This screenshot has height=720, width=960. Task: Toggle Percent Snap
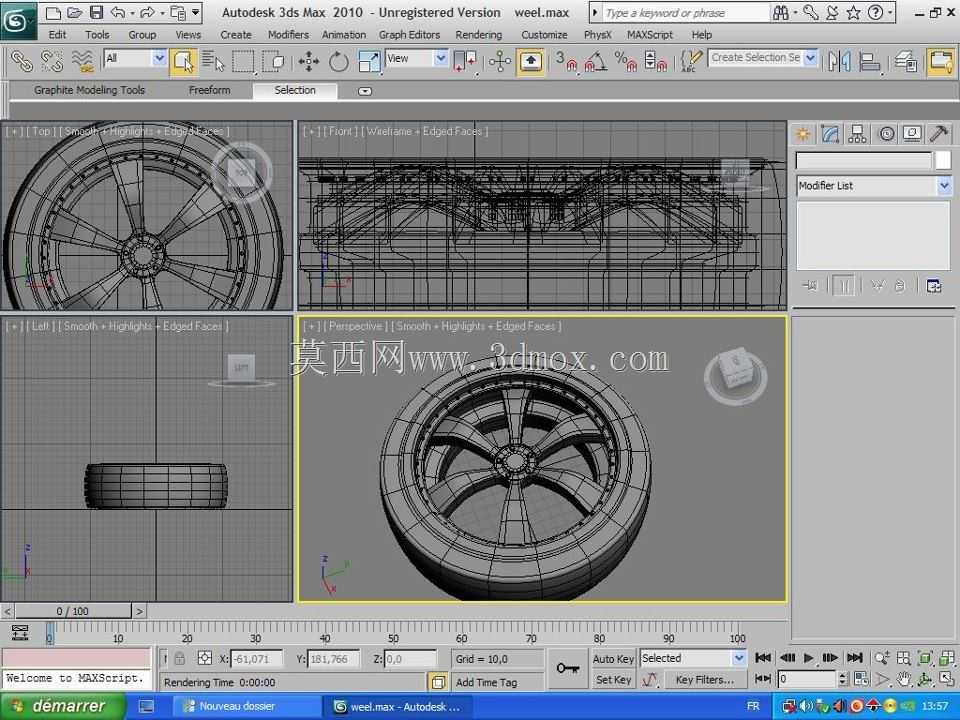click(x=626, y=61)
